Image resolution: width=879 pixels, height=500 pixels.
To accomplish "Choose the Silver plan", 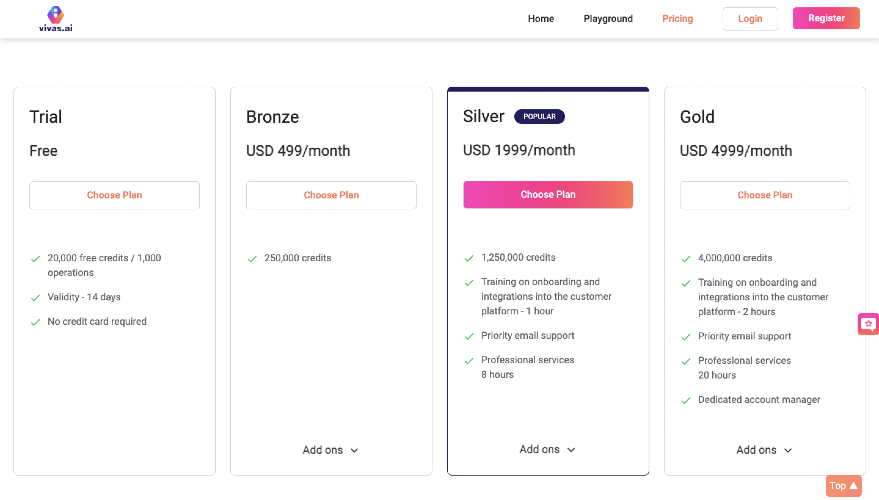I will pyautogui.click(x=548, y=195).
